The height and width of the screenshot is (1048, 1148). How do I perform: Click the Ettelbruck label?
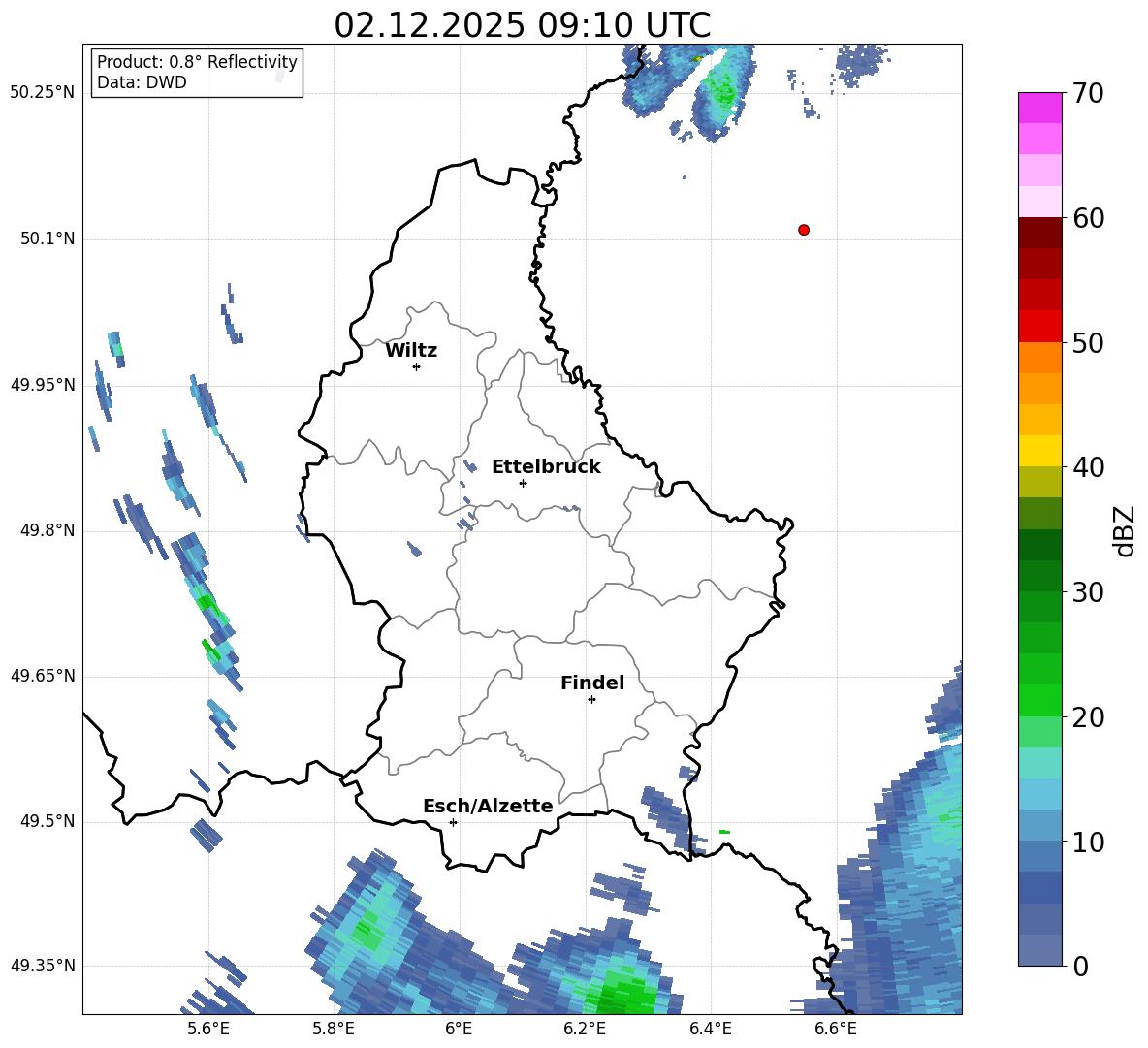[x=546, y=467]
